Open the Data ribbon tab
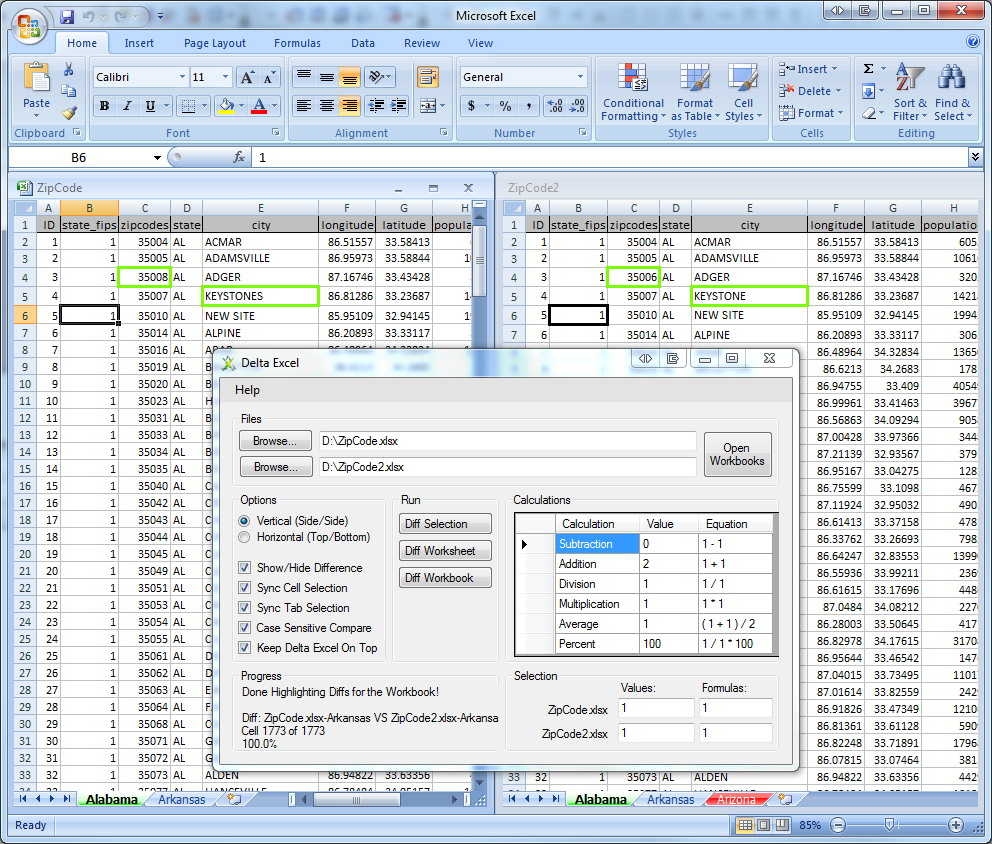The image size is (992, 844). click(x=363, y=43)
